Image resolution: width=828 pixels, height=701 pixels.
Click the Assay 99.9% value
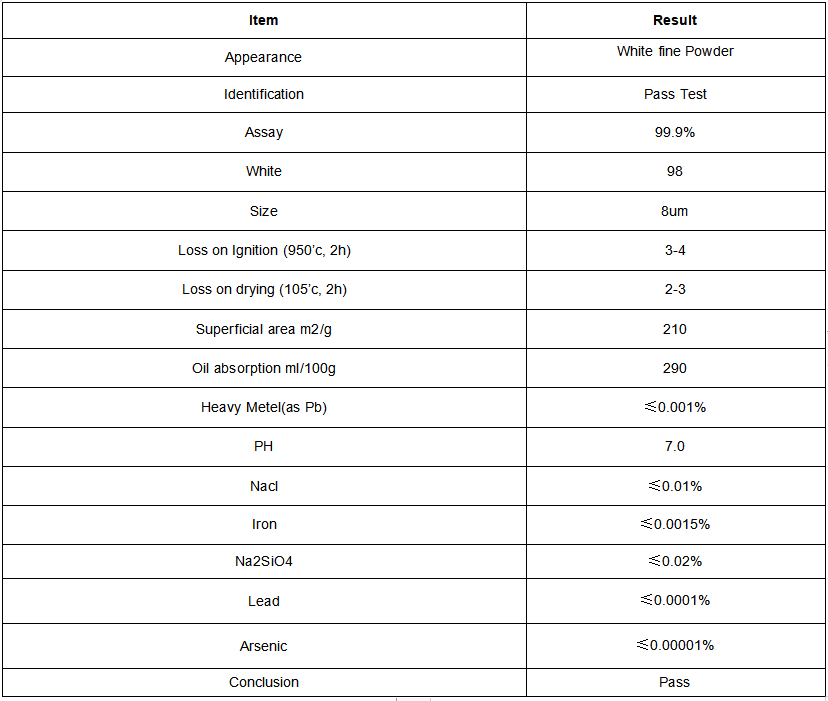coord(675,132)
